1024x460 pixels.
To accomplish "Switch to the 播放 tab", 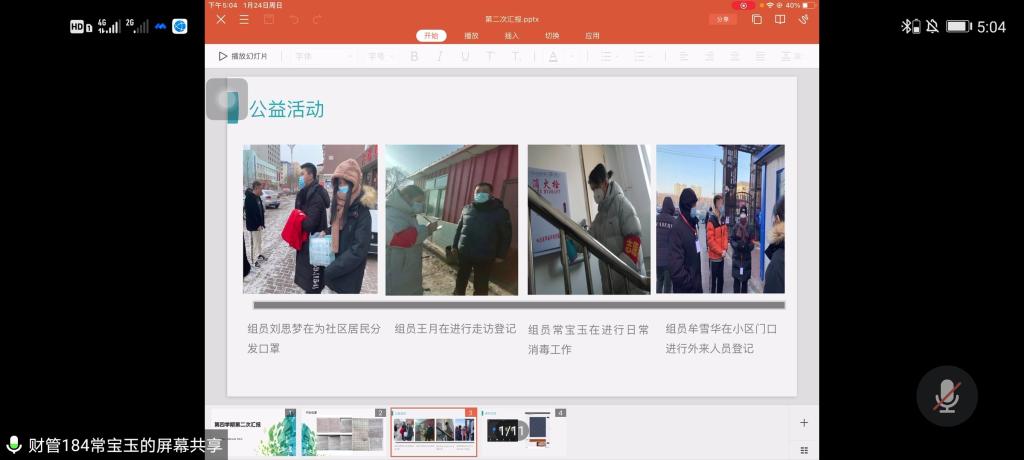I will point(472,36).
